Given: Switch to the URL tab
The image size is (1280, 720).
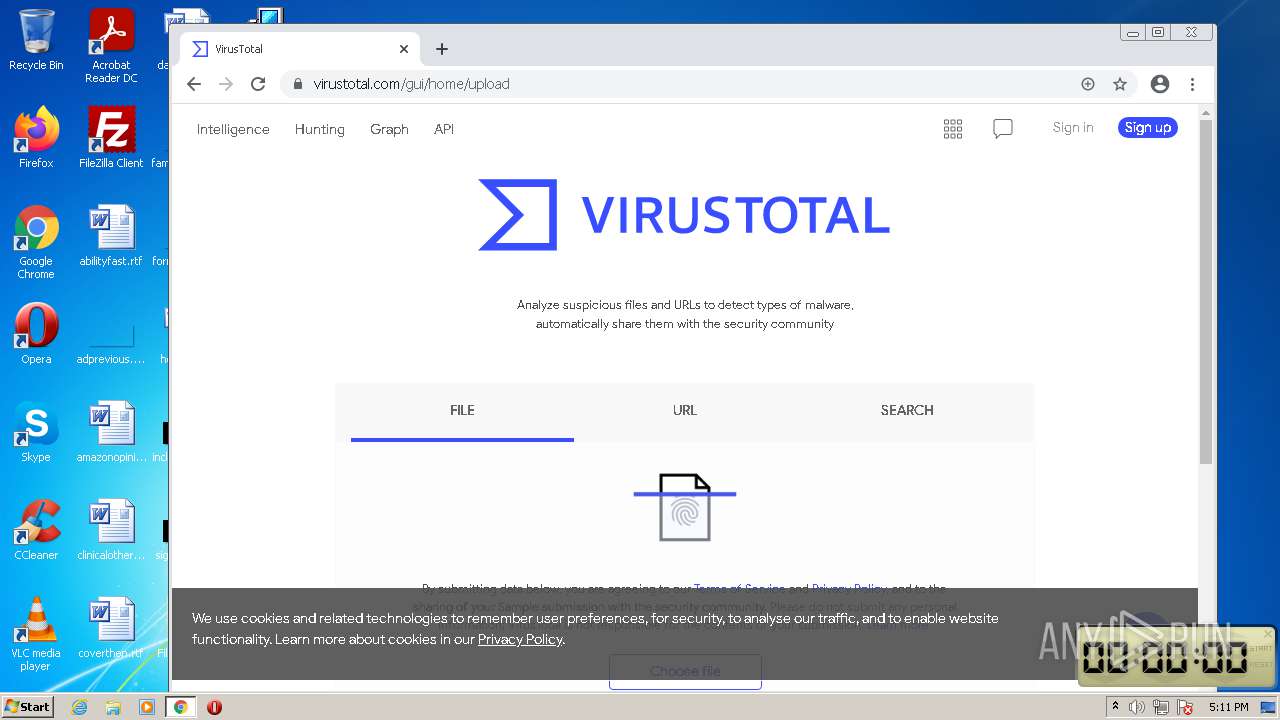Looking at the screenshot, I should (x=685, y=410).
